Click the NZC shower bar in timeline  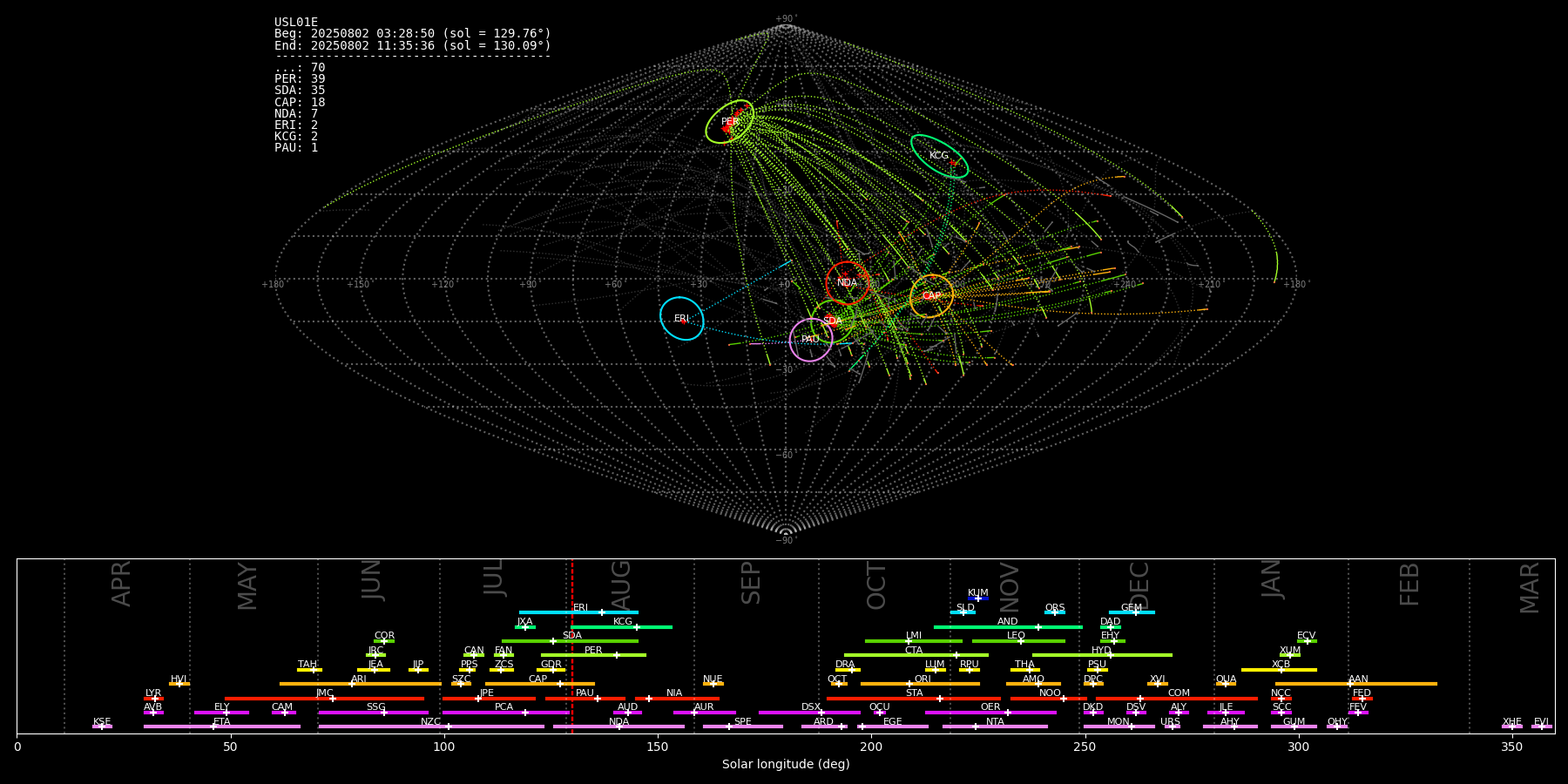tap(431, 727)
